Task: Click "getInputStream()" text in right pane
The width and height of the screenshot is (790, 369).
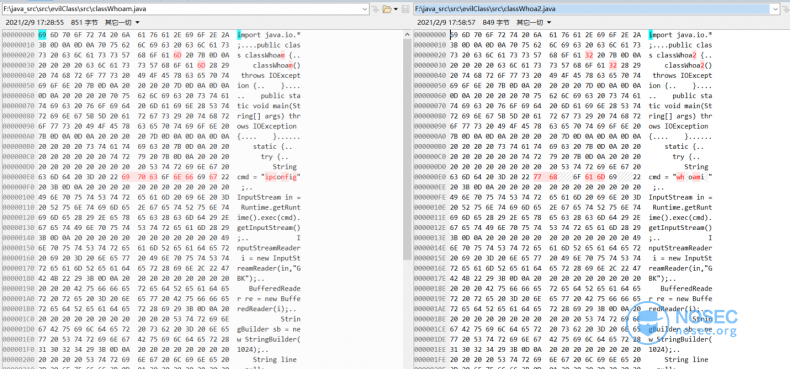Action: pos(681,227)
